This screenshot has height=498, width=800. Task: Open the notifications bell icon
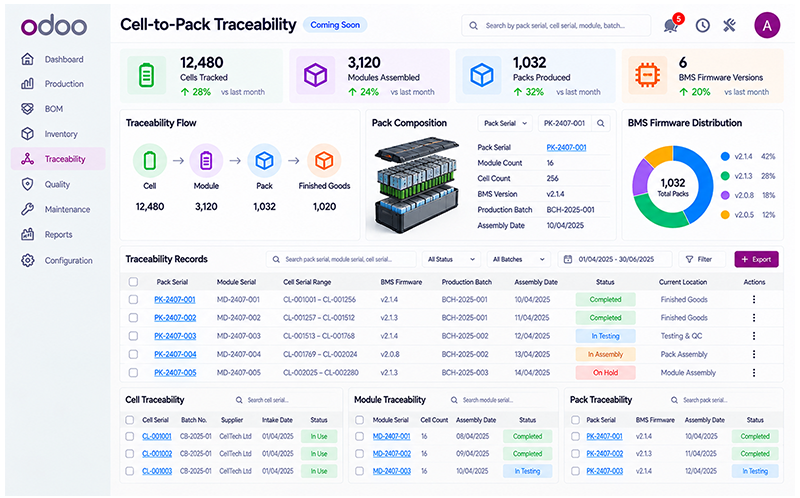pos(671,25)
